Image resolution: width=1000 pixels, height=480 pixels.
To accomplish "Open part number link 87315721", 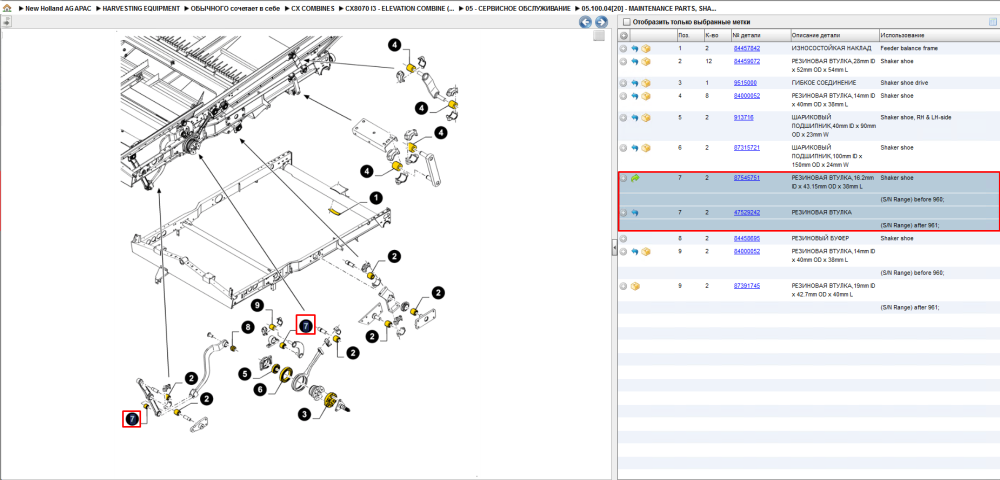I will click(x=746, y=148).
